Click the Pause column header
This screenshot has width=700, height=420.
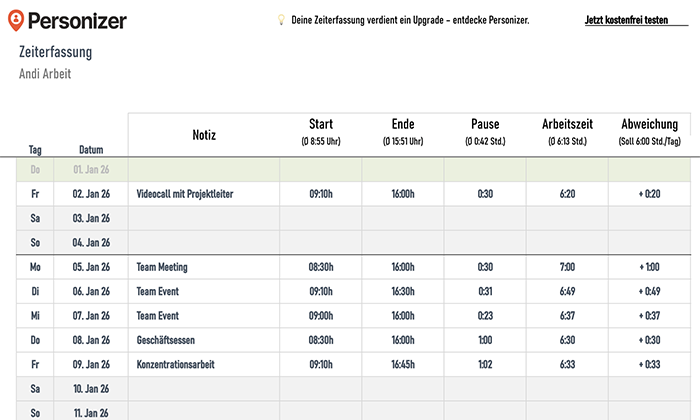(x=485, y=132)
